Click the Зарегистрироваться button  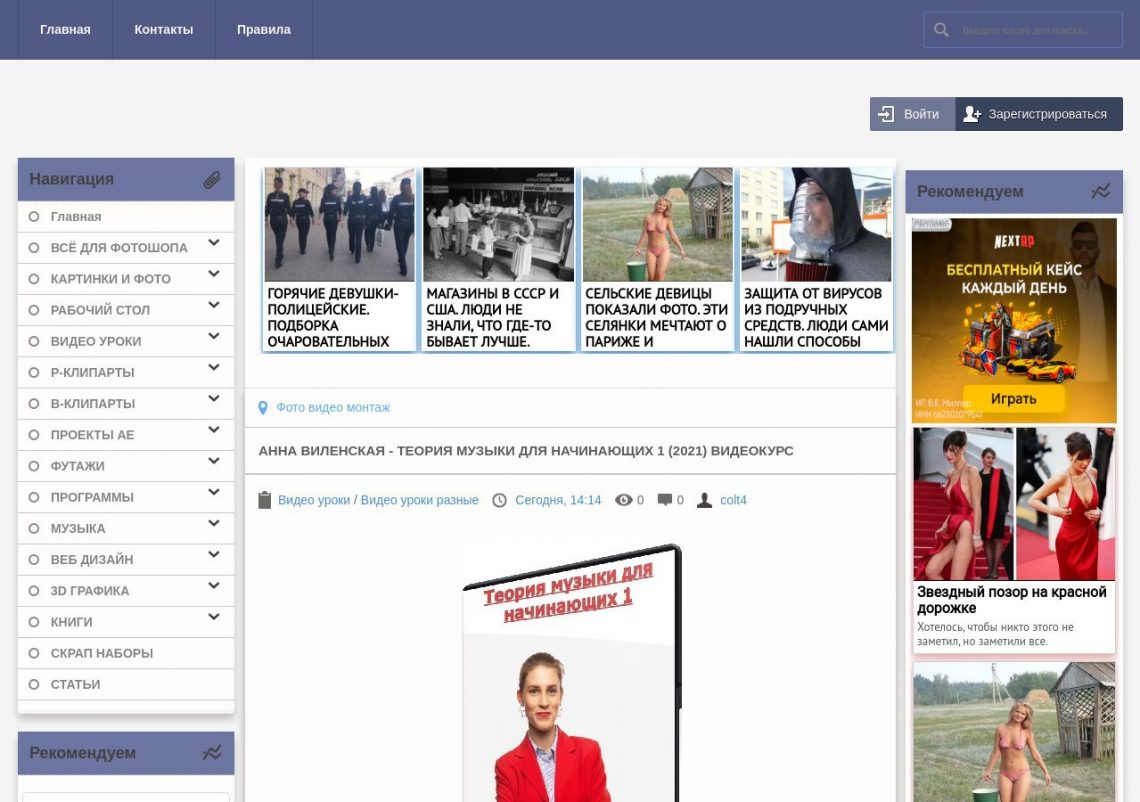coord(1038,114)
